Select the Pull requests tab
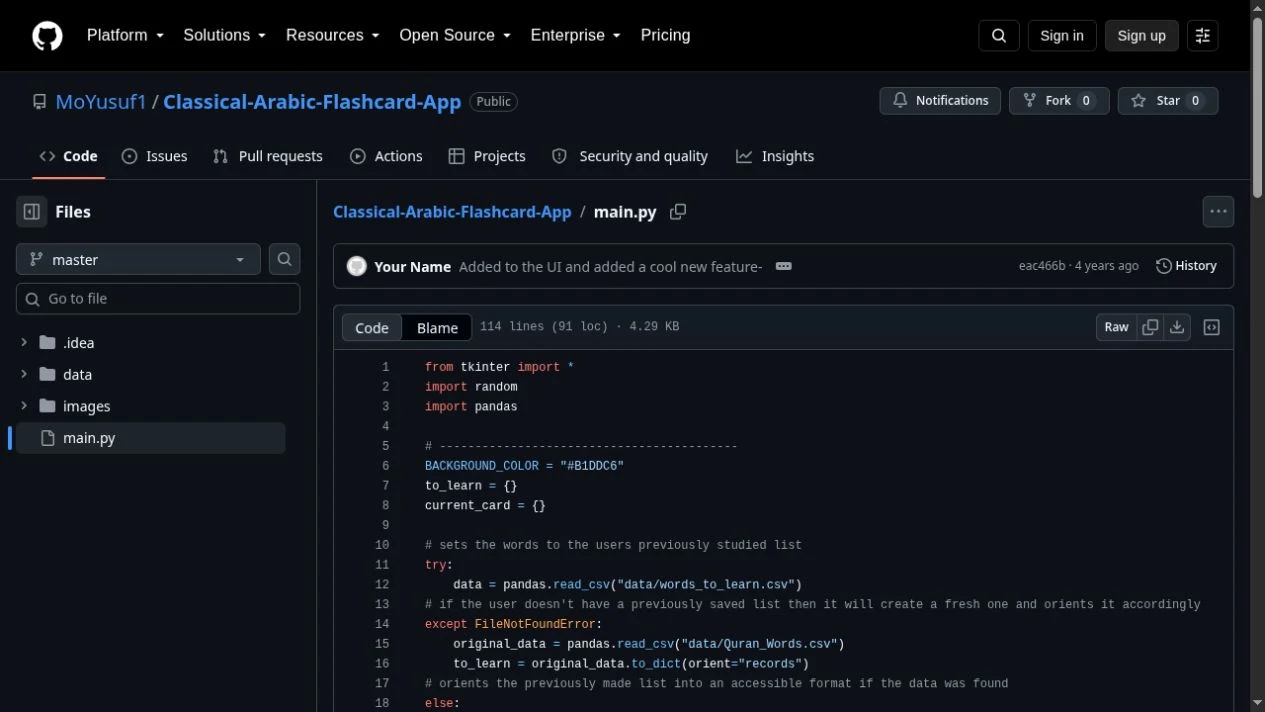The image size is (1265, 712). (267, 156)
